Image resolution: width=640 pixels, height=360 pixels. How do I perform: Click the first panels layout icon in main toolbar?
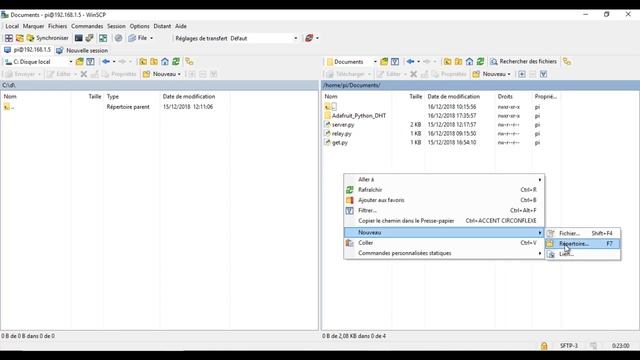[9, 38]
